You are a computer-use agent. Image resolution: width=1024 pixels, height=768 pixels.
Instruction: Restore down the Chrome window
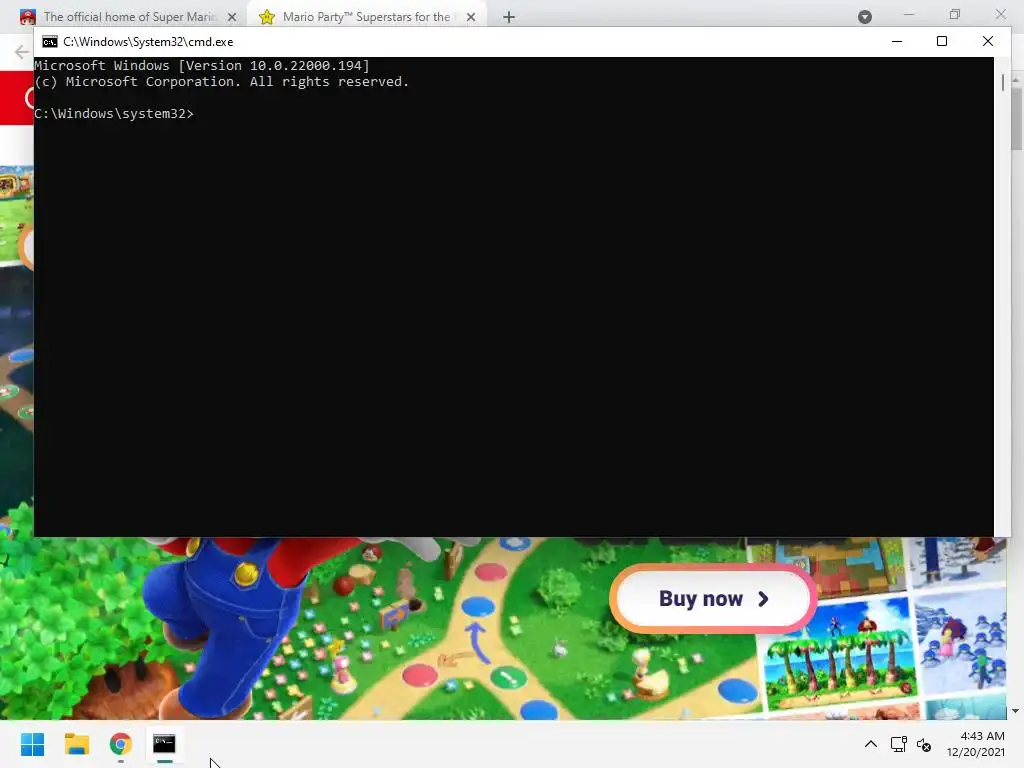pos(955,14)
